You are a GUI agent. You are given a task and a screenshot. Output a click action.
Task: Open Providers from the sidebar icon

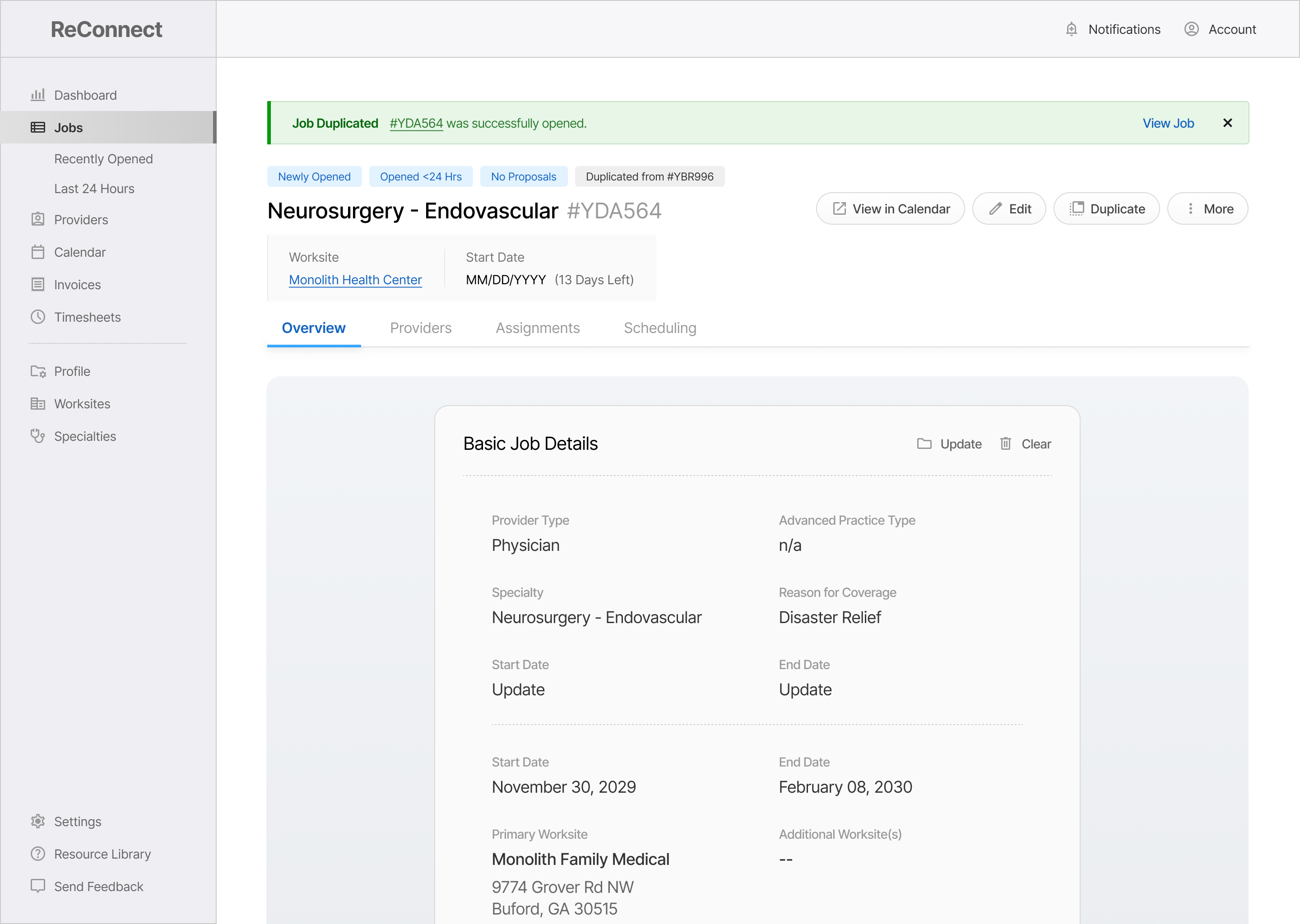tap(37, 220)
